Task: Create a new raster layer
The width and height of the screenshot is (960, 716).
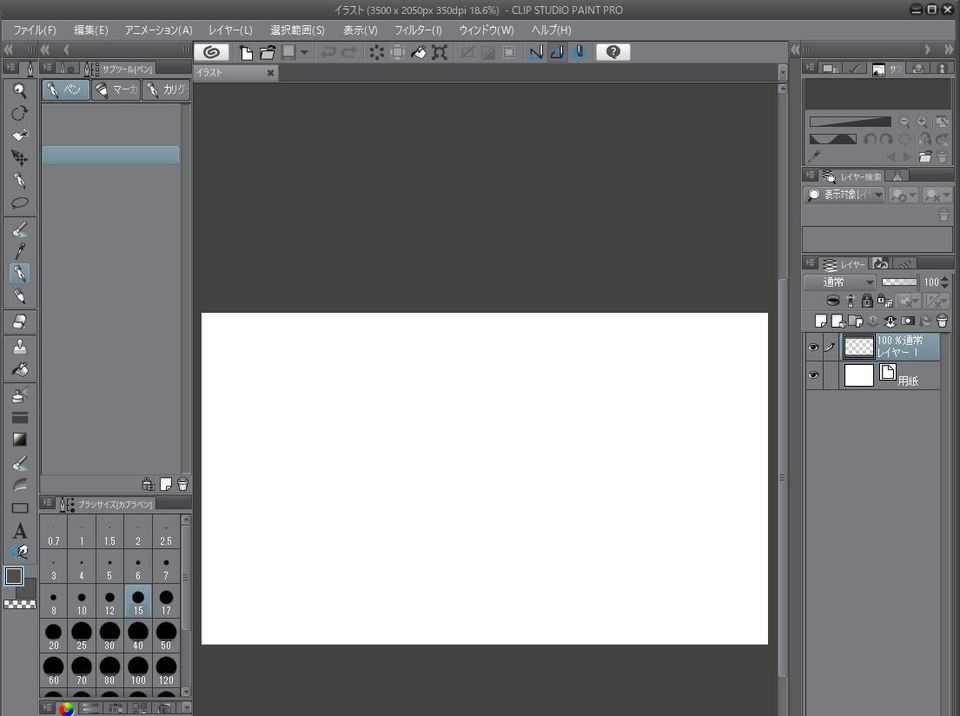Action: [x=820, y=320]
